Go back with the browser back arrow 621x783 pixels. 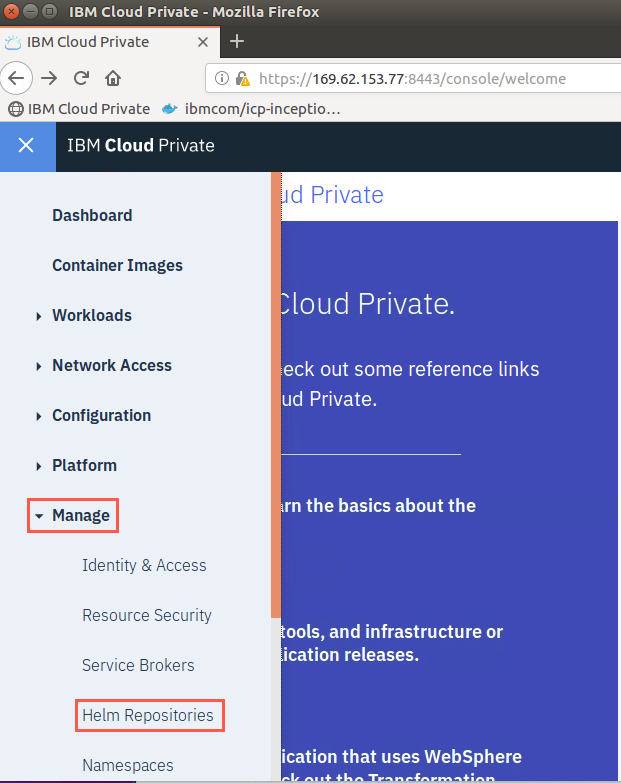pos(16,78)
